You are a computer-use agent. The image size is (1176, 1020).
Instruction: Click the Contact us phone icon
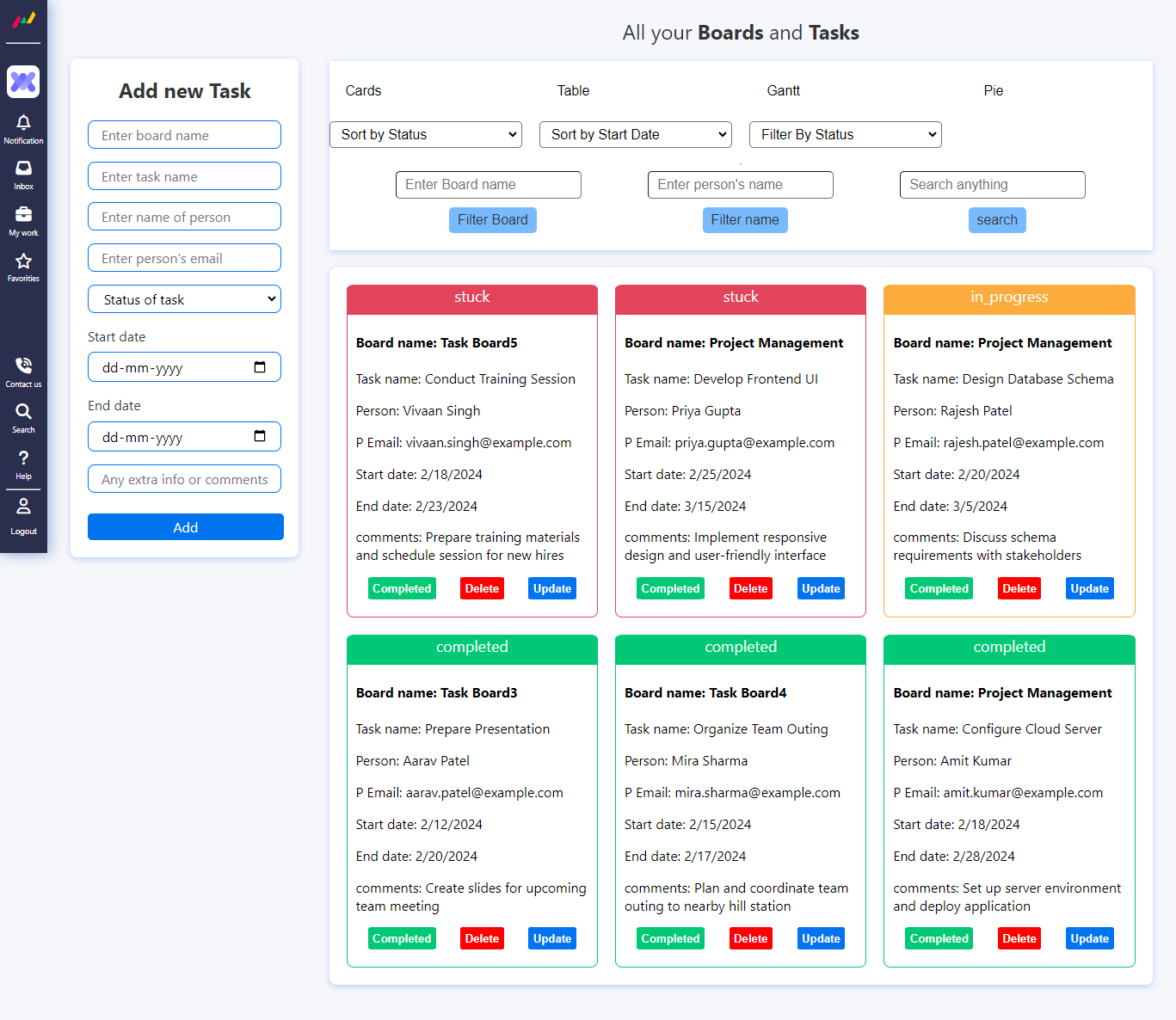click(x=23, y=366)
